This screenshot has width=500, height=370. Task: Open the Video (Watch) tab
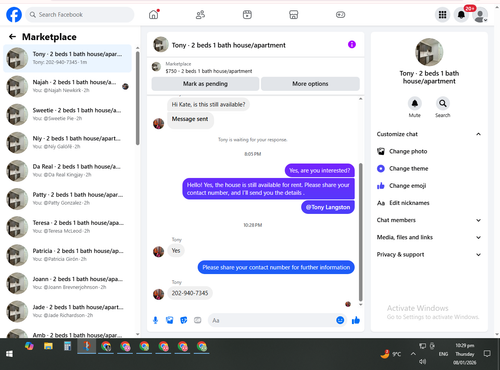coord(247,15)
